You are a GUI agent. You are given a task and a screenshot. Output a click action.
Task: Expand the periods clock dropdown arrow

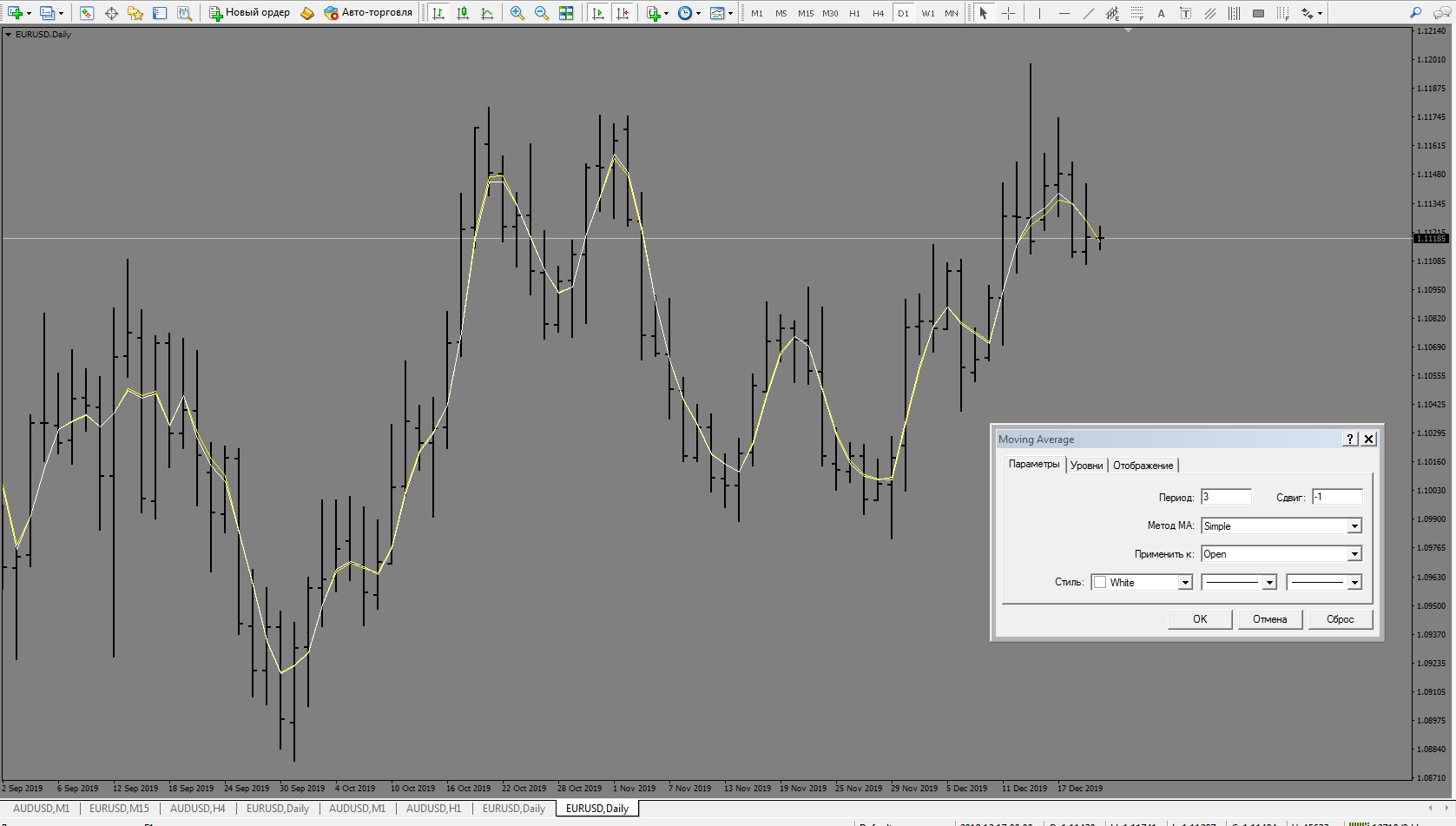point(698,13)
